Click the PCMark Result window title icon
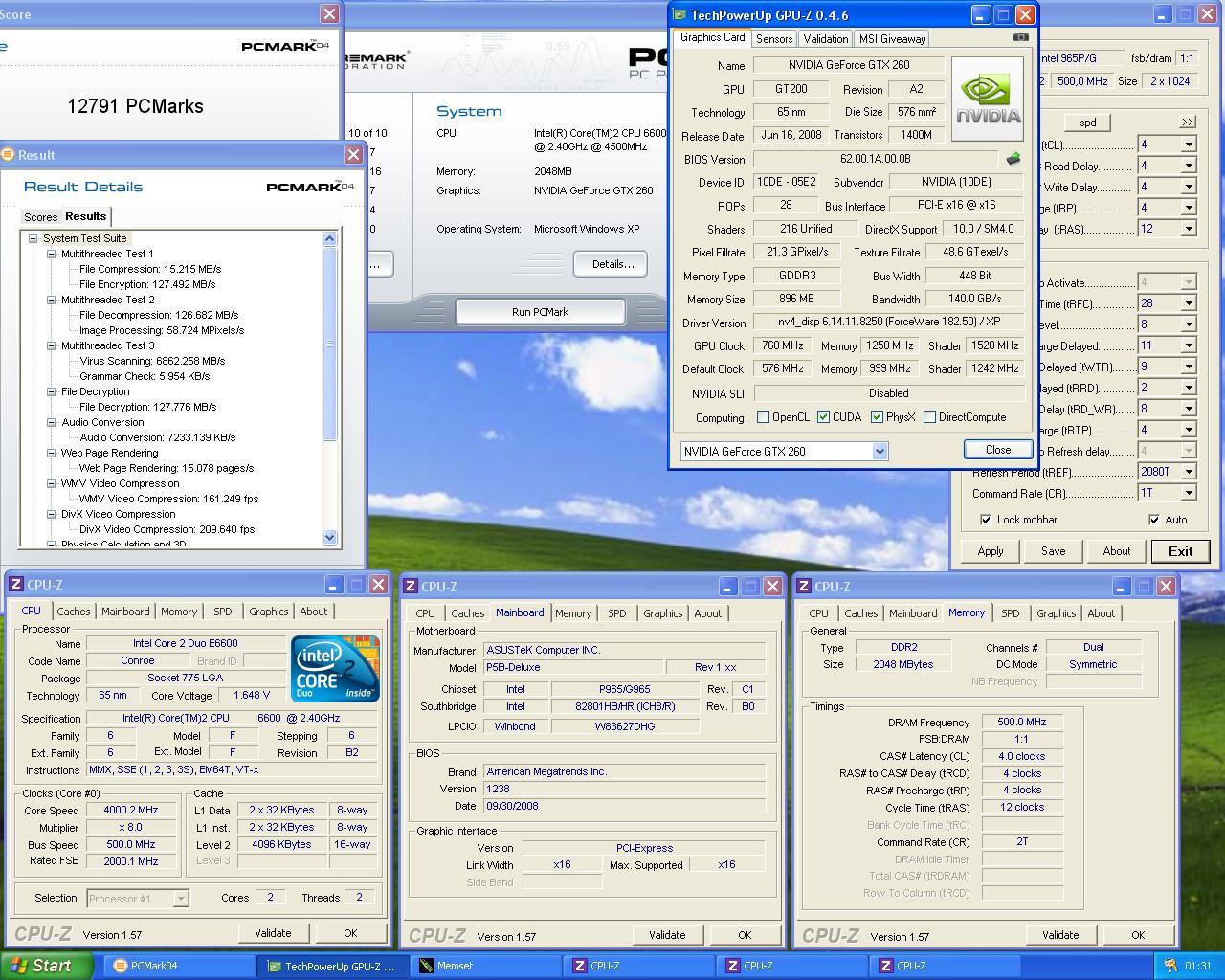The width and height of the screenshot is (1225, 980). click(x=8, y=154)
